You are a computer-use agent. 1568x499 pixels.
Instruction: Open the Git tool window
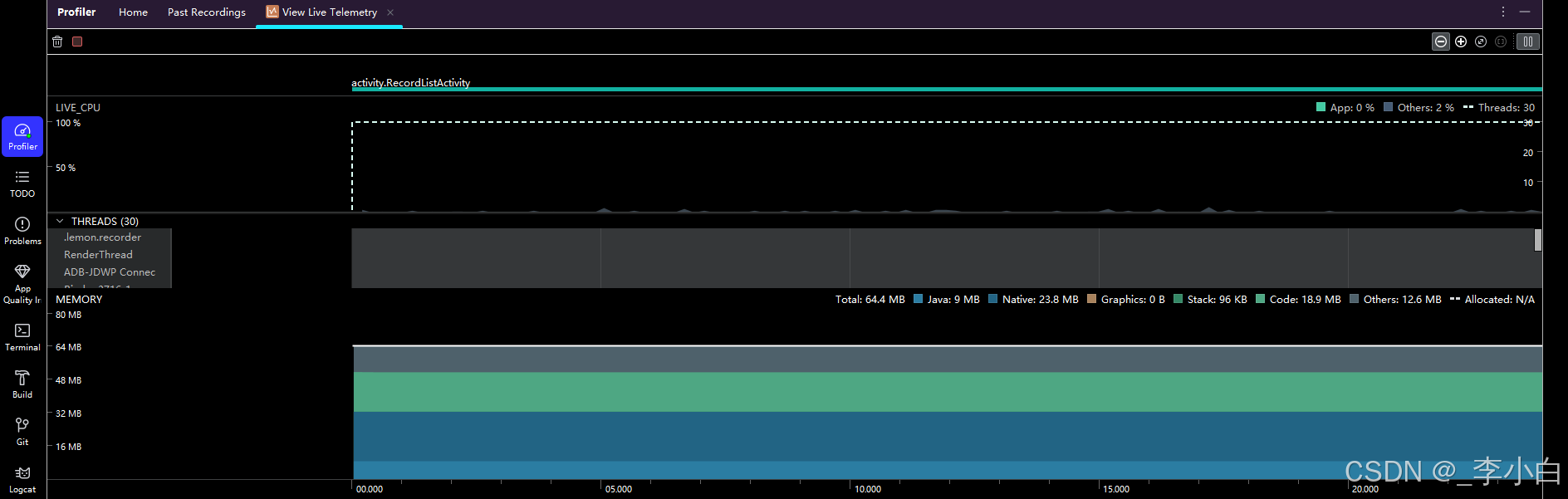[22, 432]
